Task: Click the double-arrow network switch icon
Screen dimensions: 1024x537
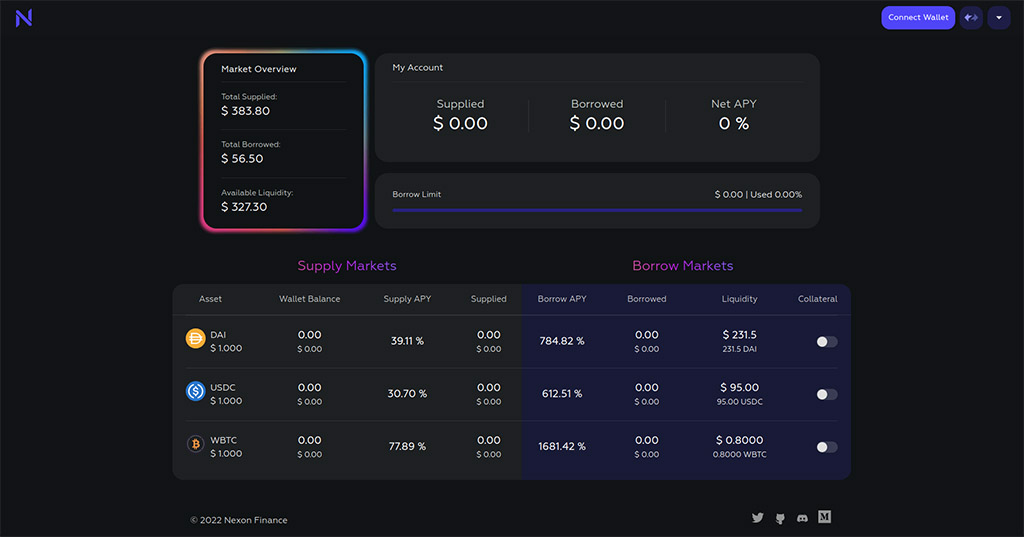Action: [971, 18]
